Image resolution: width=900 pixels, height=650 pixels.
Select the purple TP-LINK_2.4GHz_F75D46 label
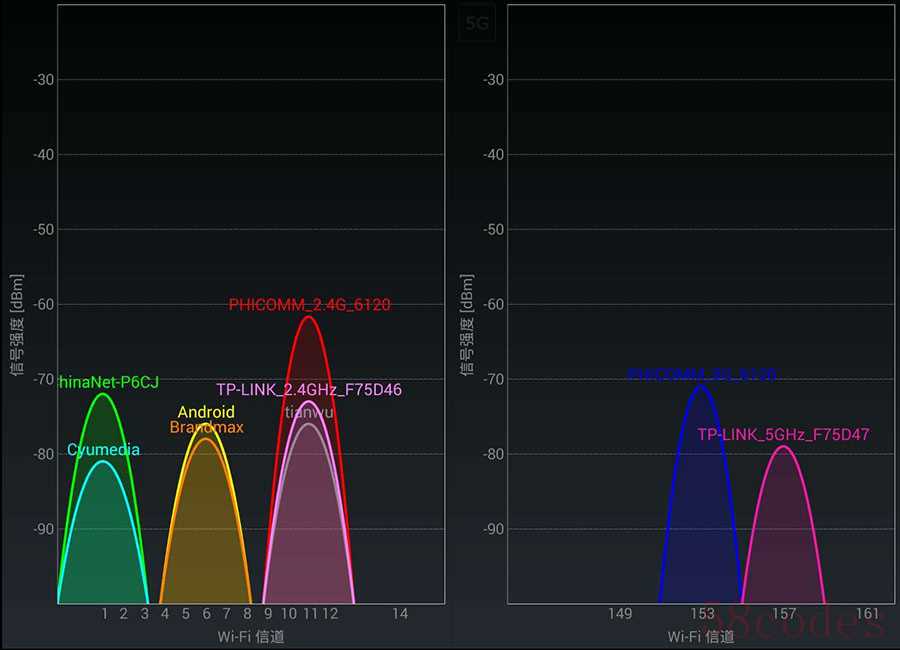(x=309, y=389)
